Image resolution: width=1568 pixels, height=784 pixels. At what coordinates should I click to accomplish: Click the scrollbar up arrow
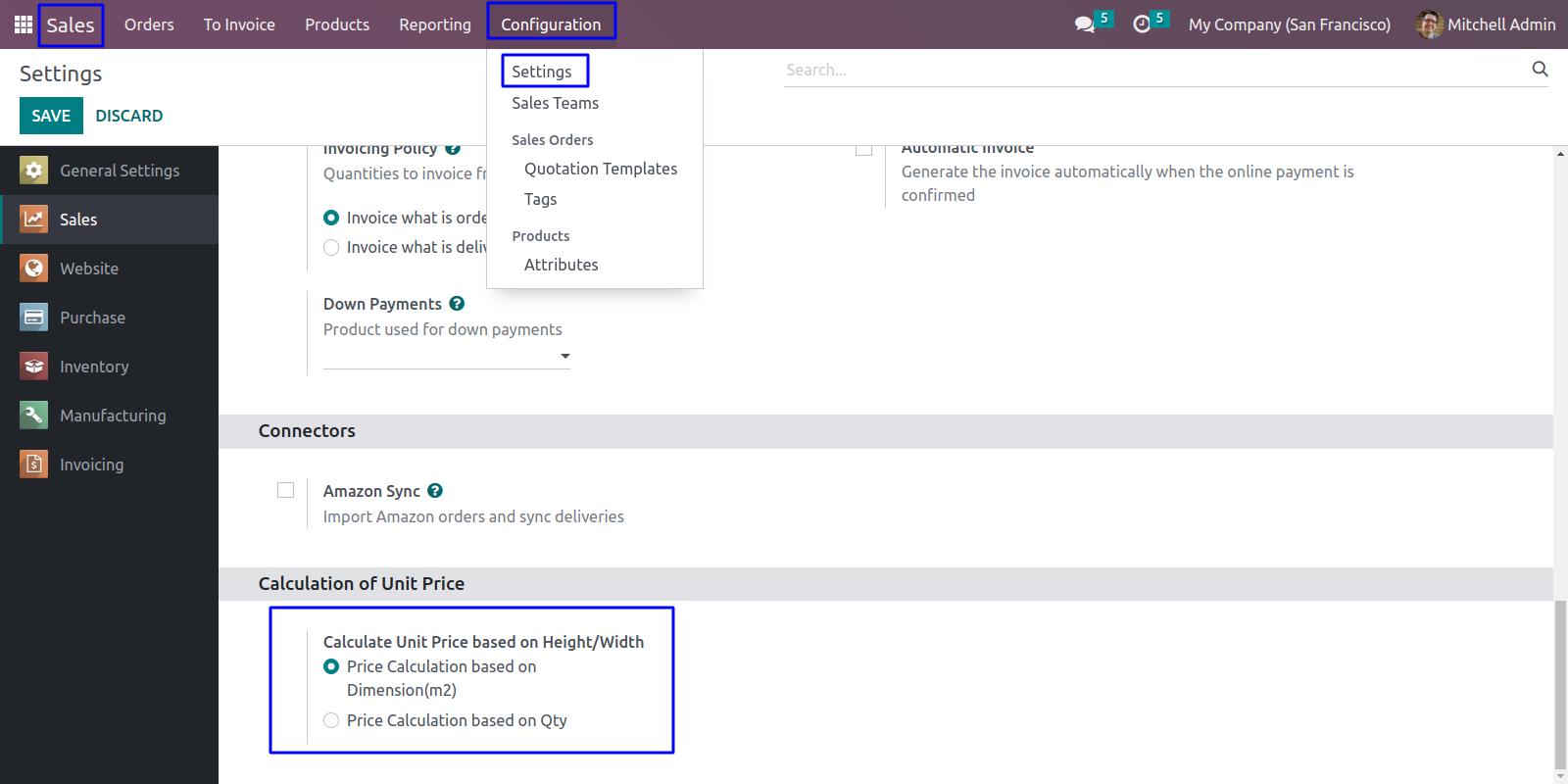(1560, 153)
